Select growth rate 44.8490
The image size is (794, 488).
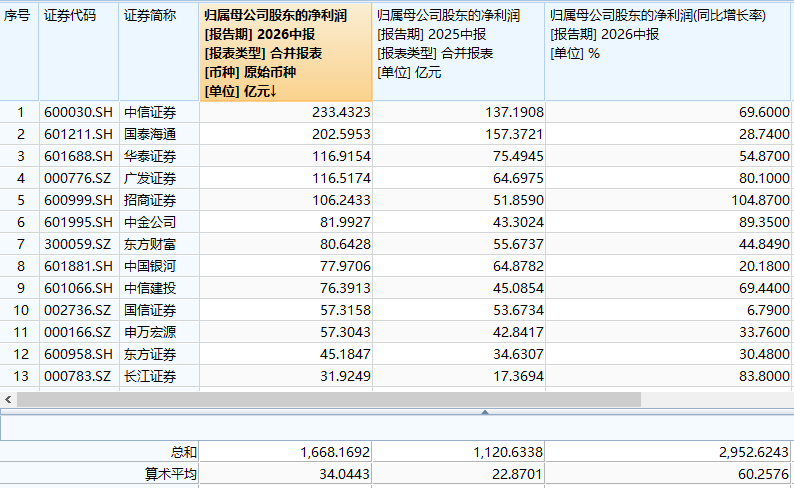[x=764, y=244]
